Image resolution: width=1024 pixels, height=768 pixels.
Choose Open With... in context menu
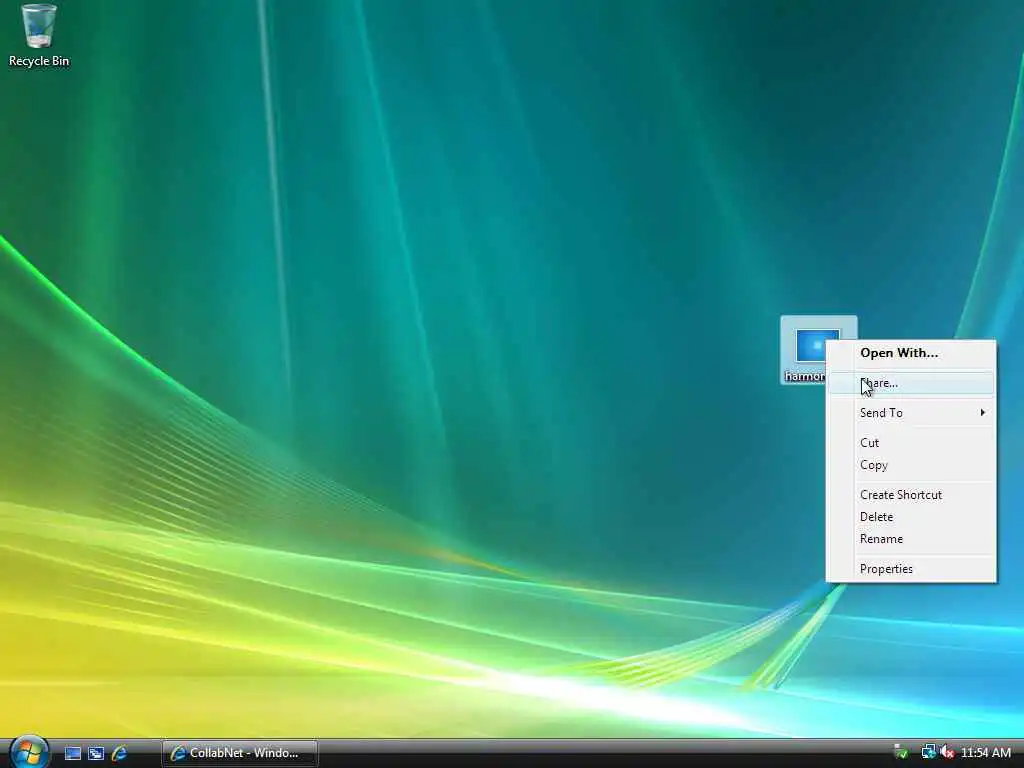pos(912,353)
